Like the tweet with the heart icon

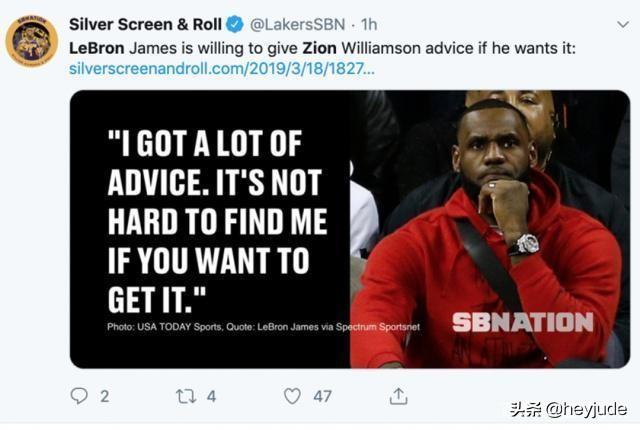coord(292,396)
